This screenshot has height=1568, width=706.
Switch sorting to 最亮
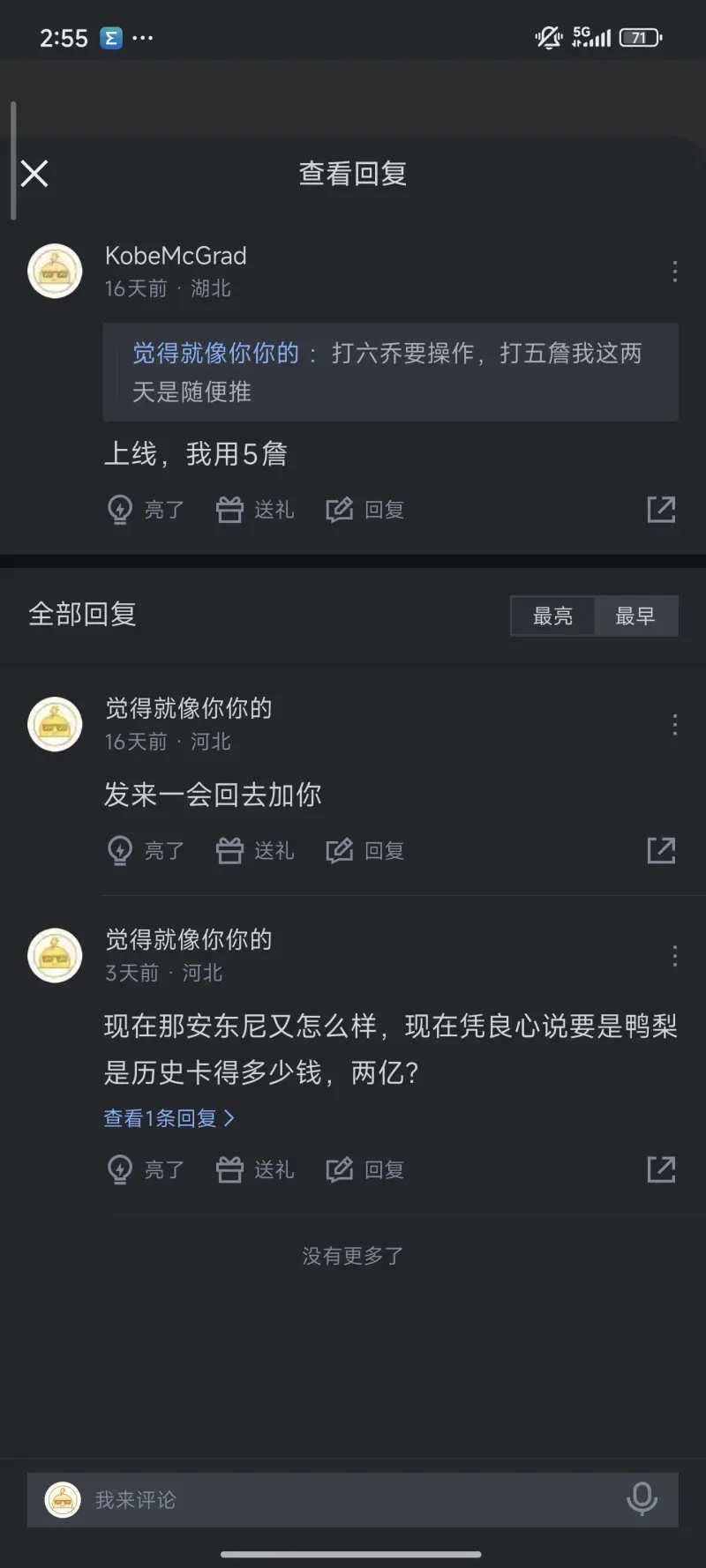552,616
